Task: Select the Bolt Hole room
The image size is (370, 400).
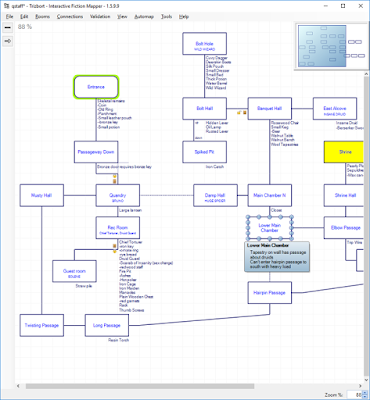Action: tap(205, 44)
